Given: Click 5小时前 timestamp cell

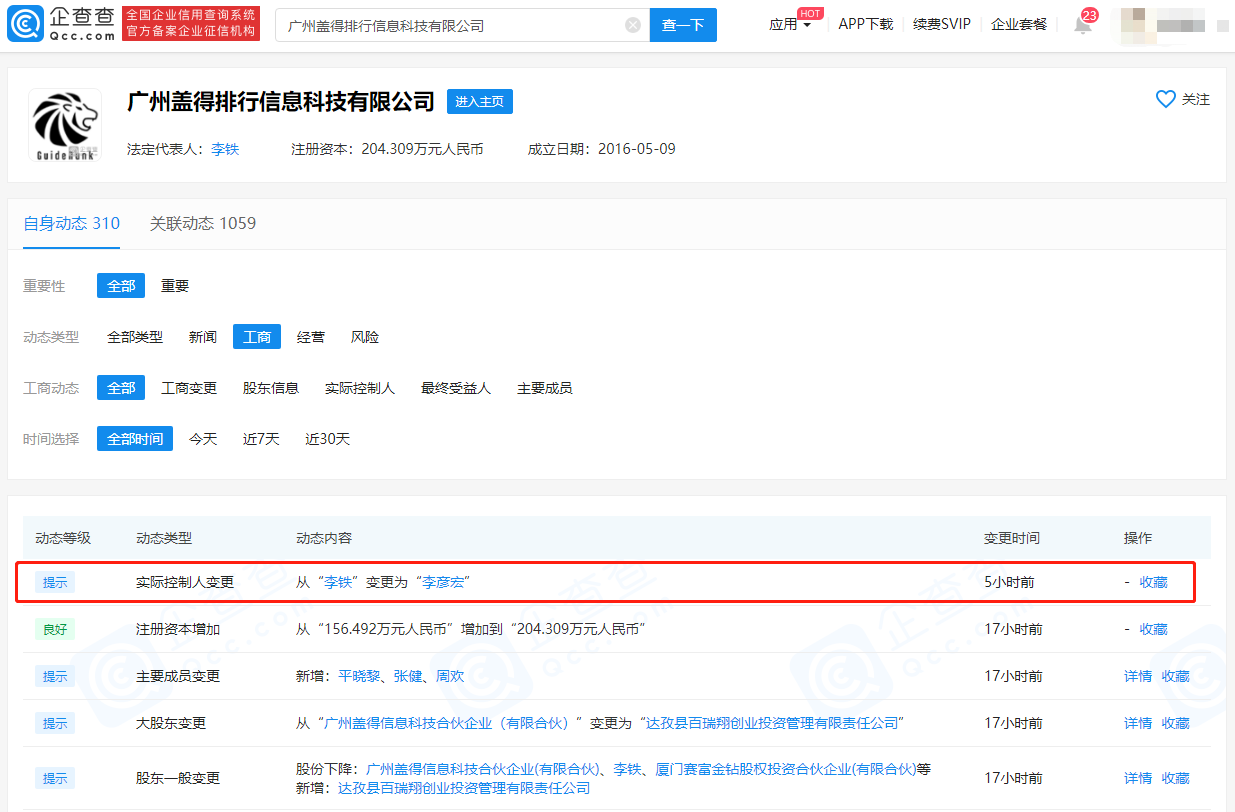Looking at the screenshot, I should pos(1009,582).
